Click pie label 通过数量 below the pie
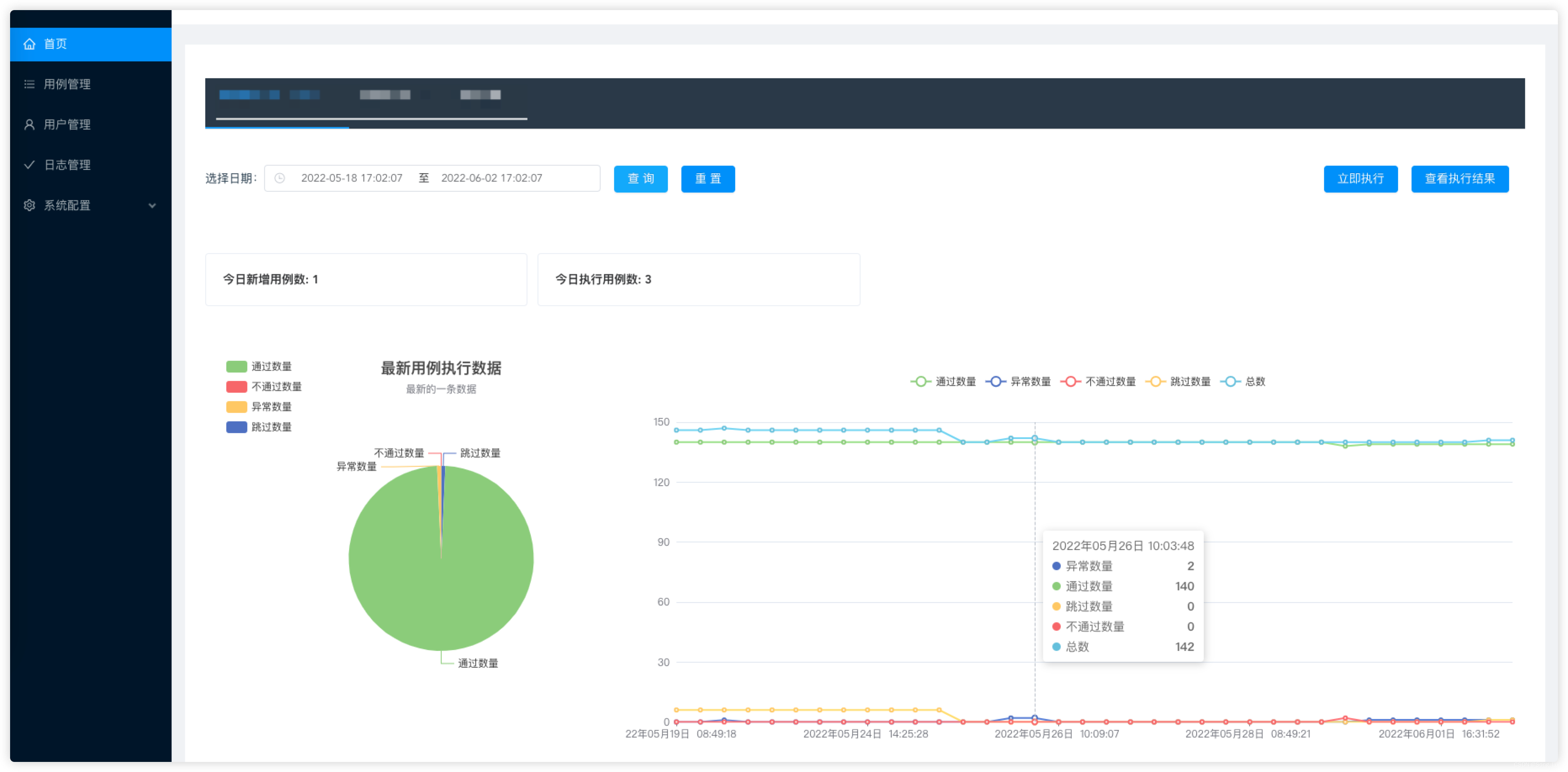 [x=478, y=663]
